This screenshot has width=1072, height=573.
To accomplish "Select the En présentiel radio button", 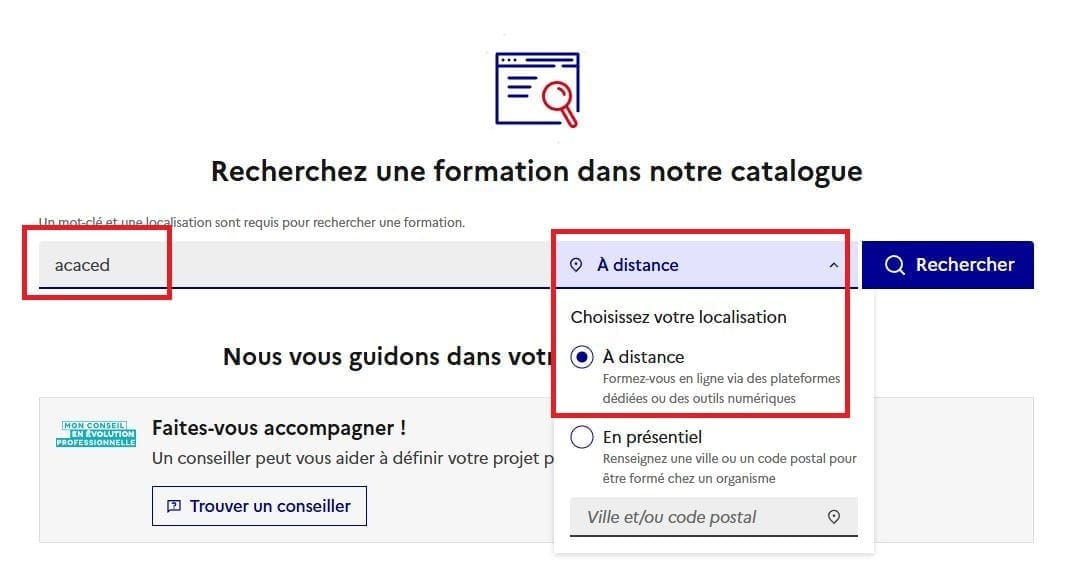I will click(582, 438).
